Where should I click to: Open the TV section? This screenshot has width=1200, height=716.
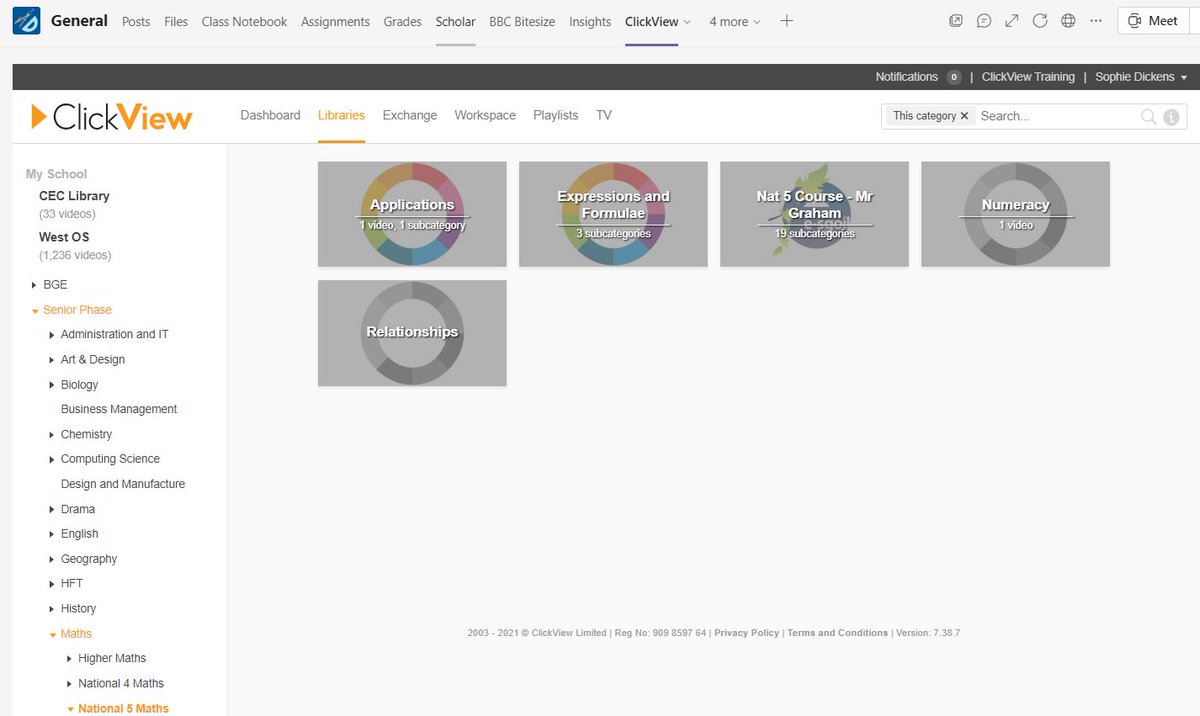click(x=604, y=115)
